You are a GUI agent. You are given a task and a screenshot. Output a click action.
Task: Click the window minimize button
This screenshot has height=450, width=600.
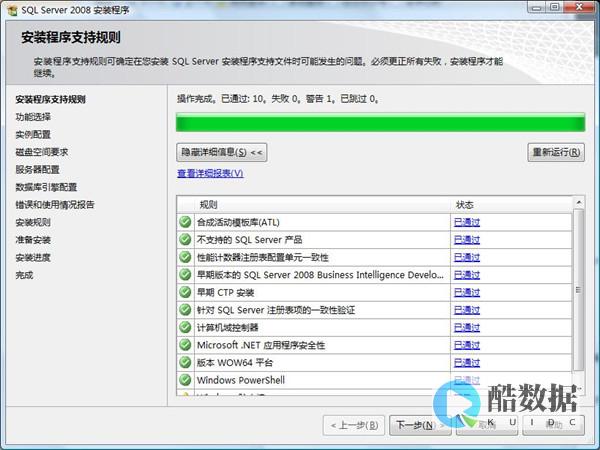pyautogui.click(x=537, y=7)
